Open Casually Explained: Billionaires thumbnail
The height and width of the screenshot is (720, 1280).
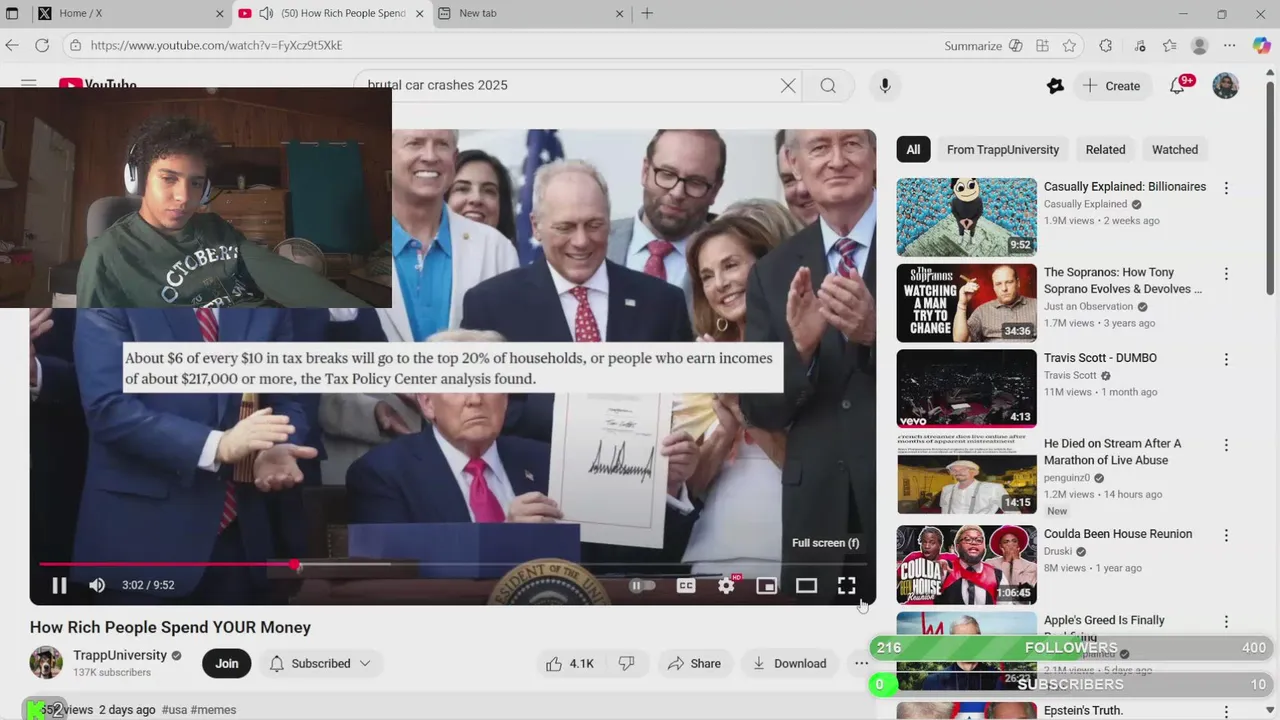(966, 217)
